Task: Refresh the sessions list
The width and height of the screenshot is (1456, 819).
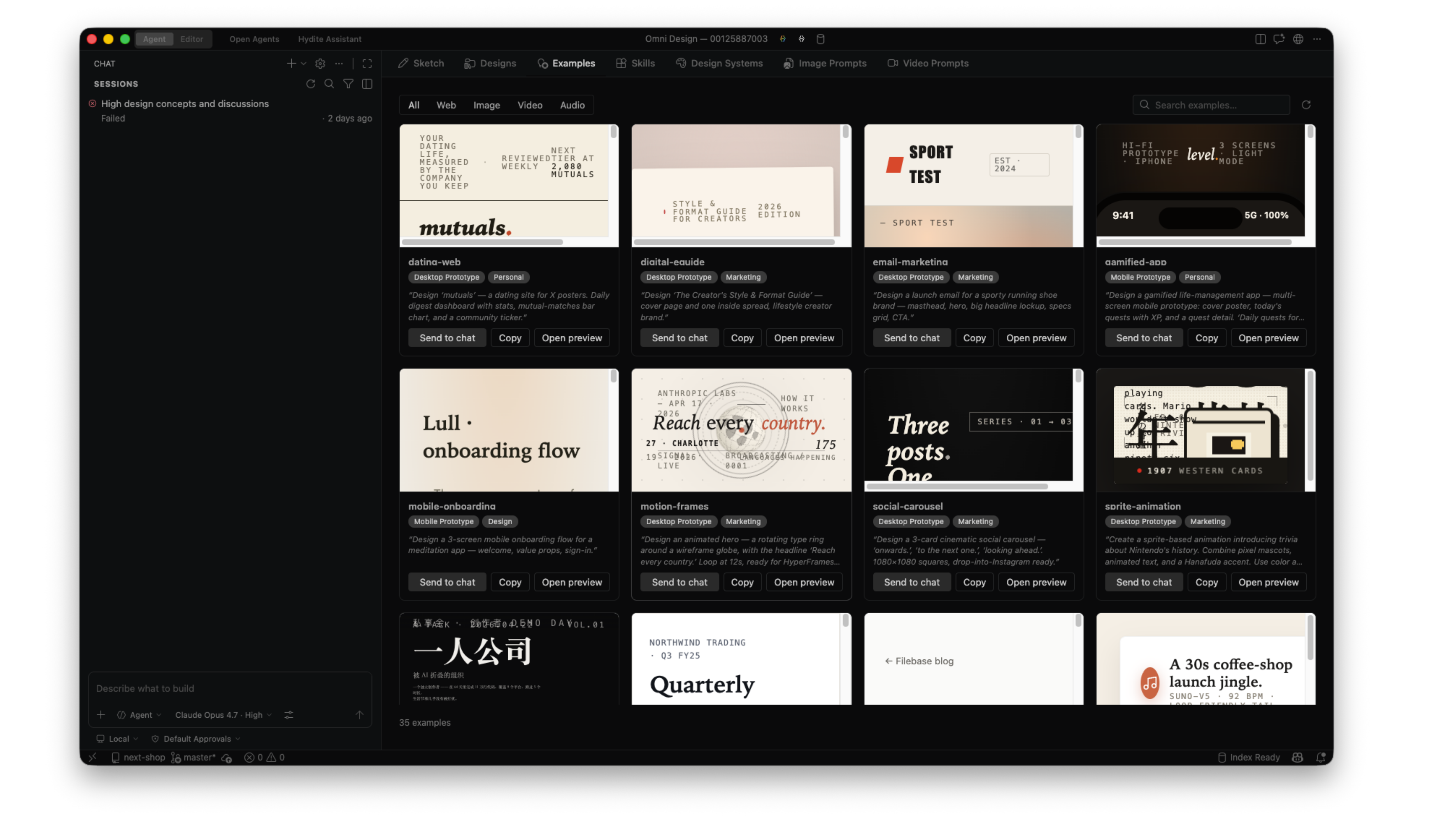Action: tap(310, 84)
